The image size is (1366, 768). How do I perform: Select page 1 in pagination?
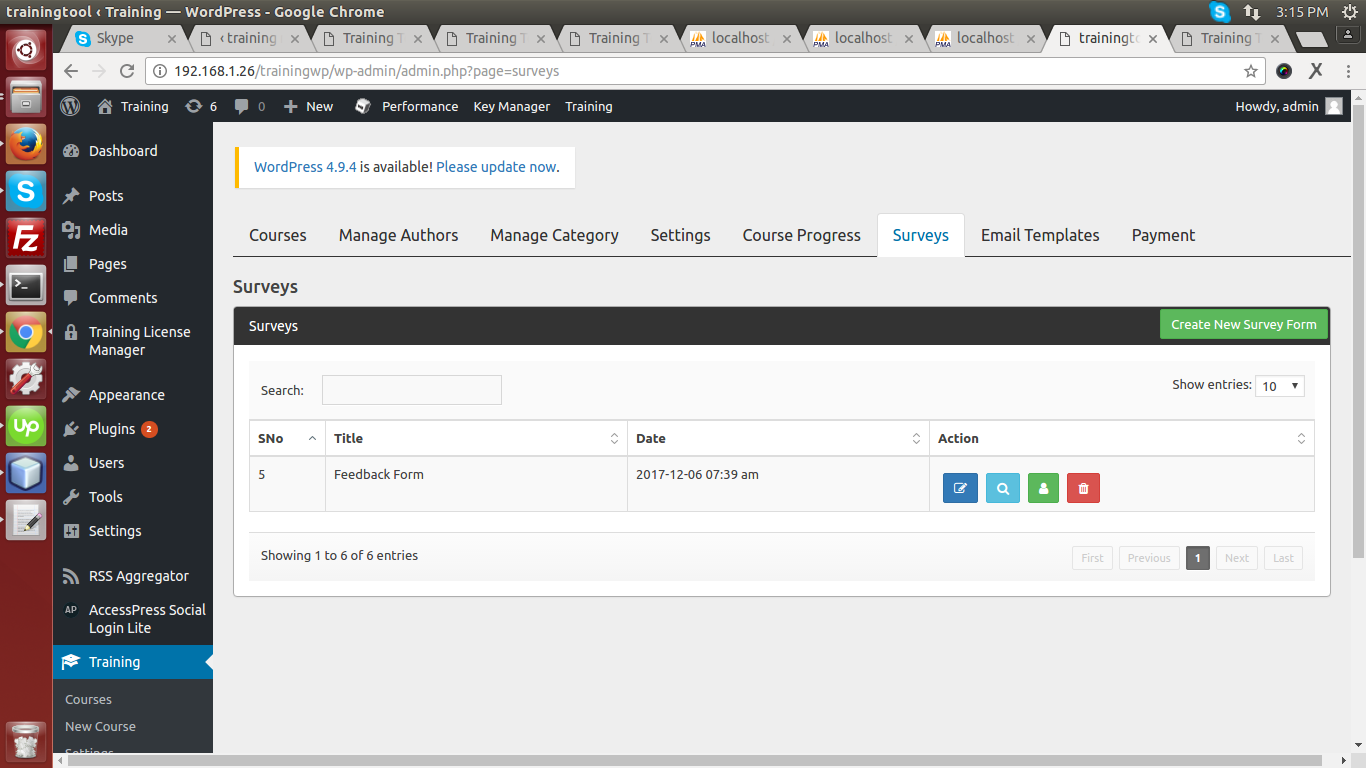pyautogui.click(x=1198, y=558)
